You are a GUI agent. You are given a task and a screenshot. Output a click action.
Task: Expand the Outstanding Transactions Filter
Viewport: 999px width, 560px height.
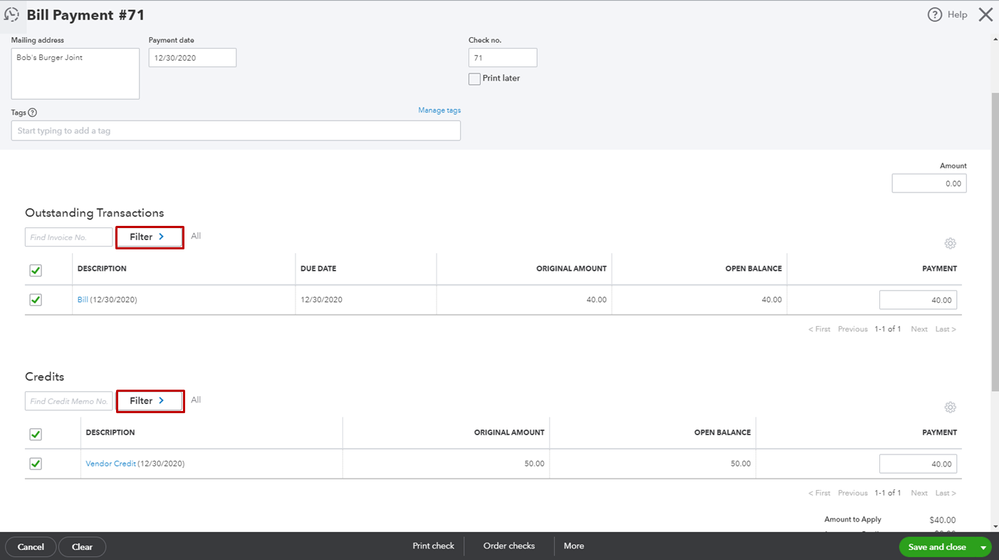click(150, 237)
